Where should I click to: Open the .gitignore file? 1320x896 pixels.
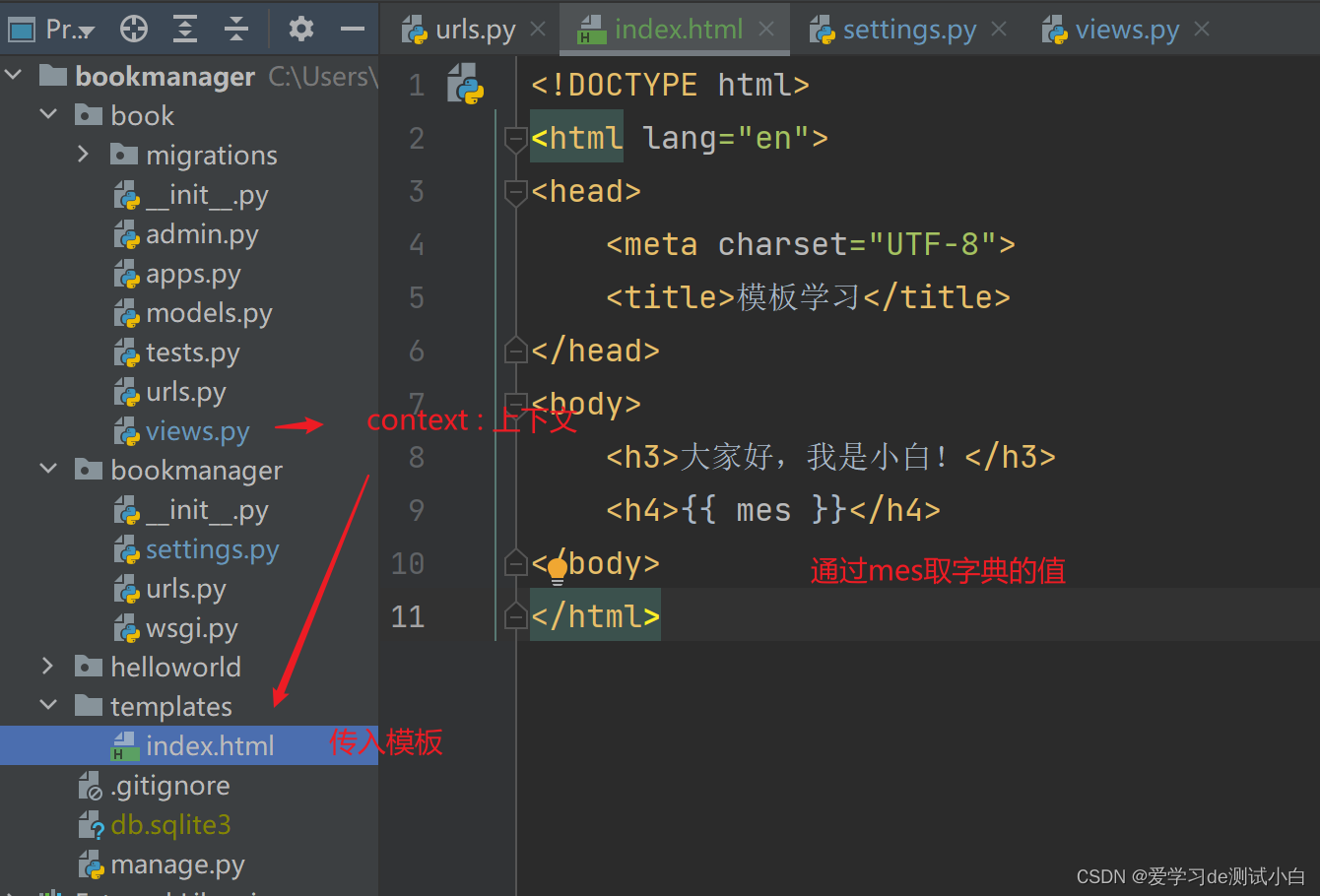(x=170, y=786)
